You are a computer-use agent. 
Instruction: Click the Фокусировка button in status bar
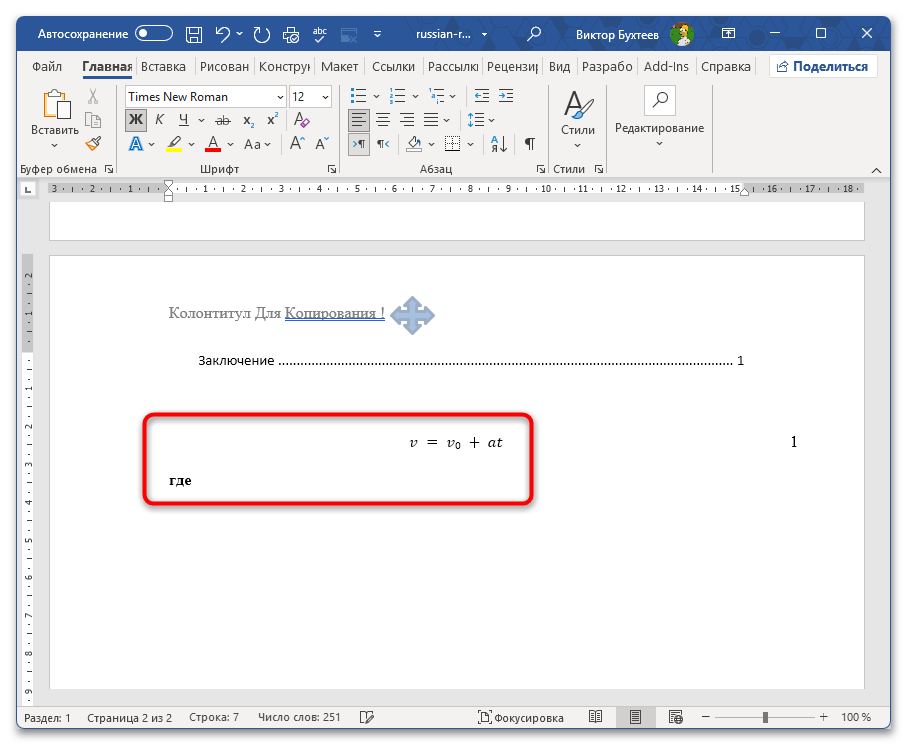521,718
